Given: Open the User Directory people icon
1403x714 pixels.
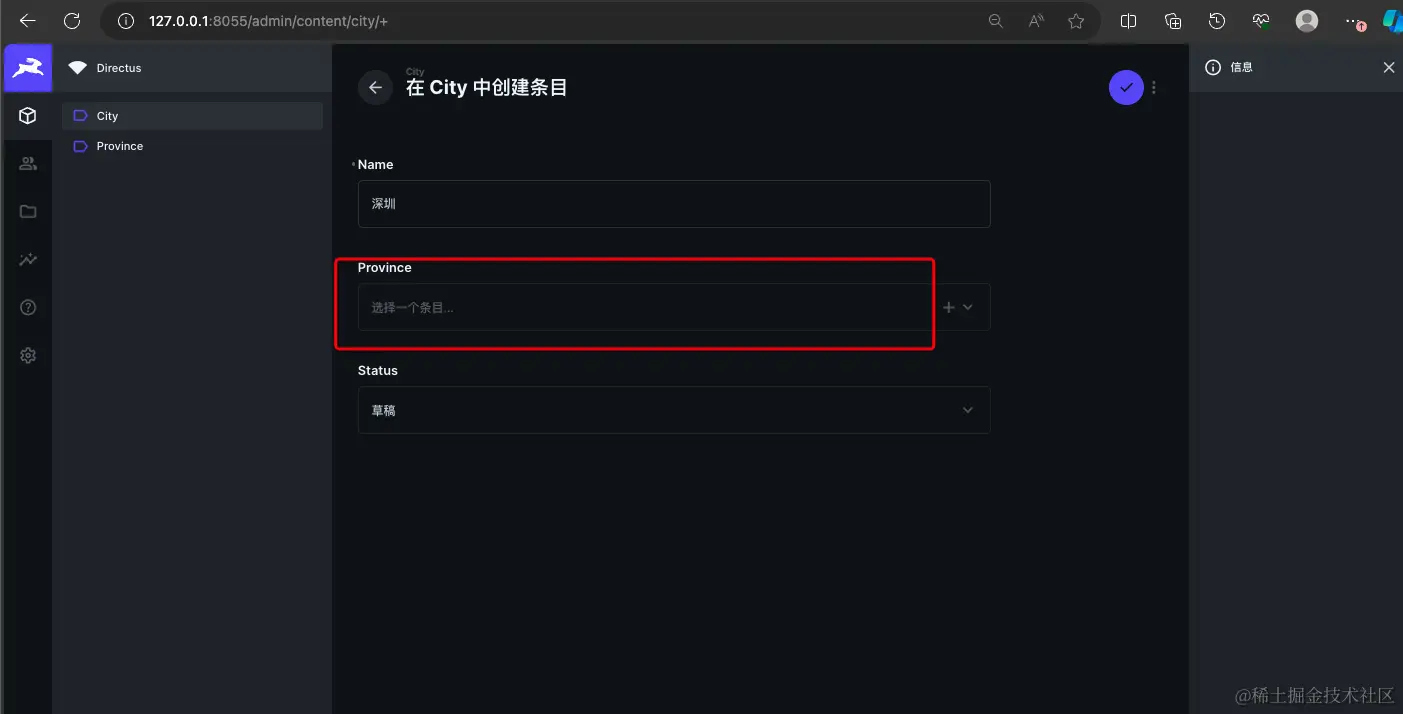Looking at the screenshot, I should coord(28,164).
